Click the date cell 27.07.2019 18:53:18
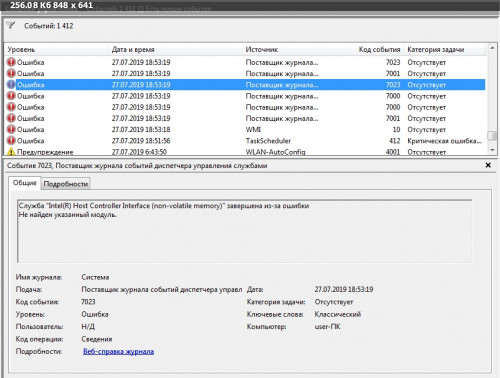This screenshot has height=378, width=500. pyautogui.click(x=141, y=129)
